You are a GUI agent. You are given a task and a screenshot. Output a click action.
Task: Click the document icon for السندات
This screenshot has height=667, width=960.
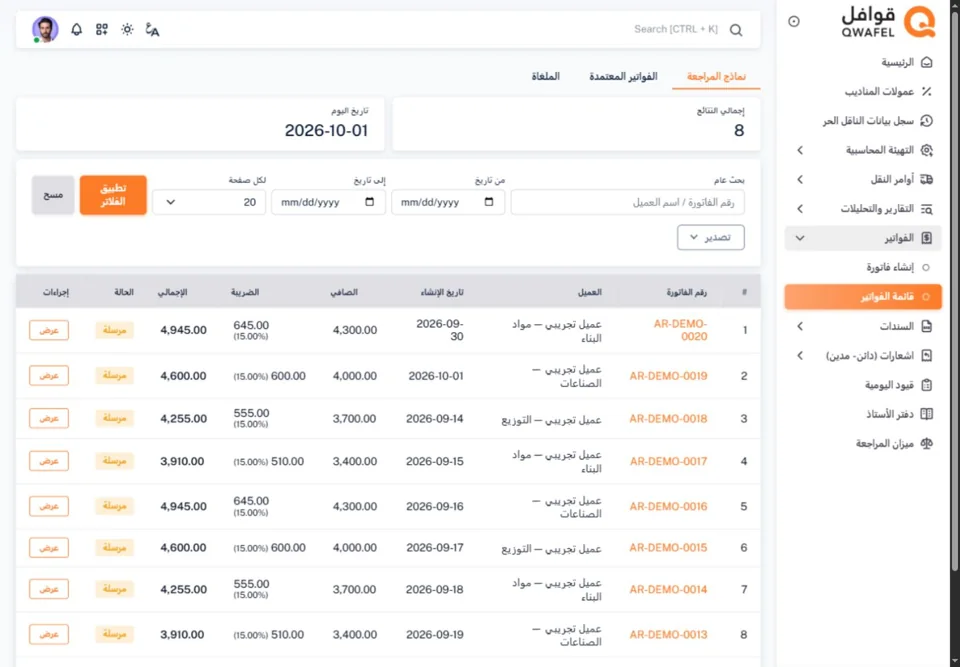927,326
